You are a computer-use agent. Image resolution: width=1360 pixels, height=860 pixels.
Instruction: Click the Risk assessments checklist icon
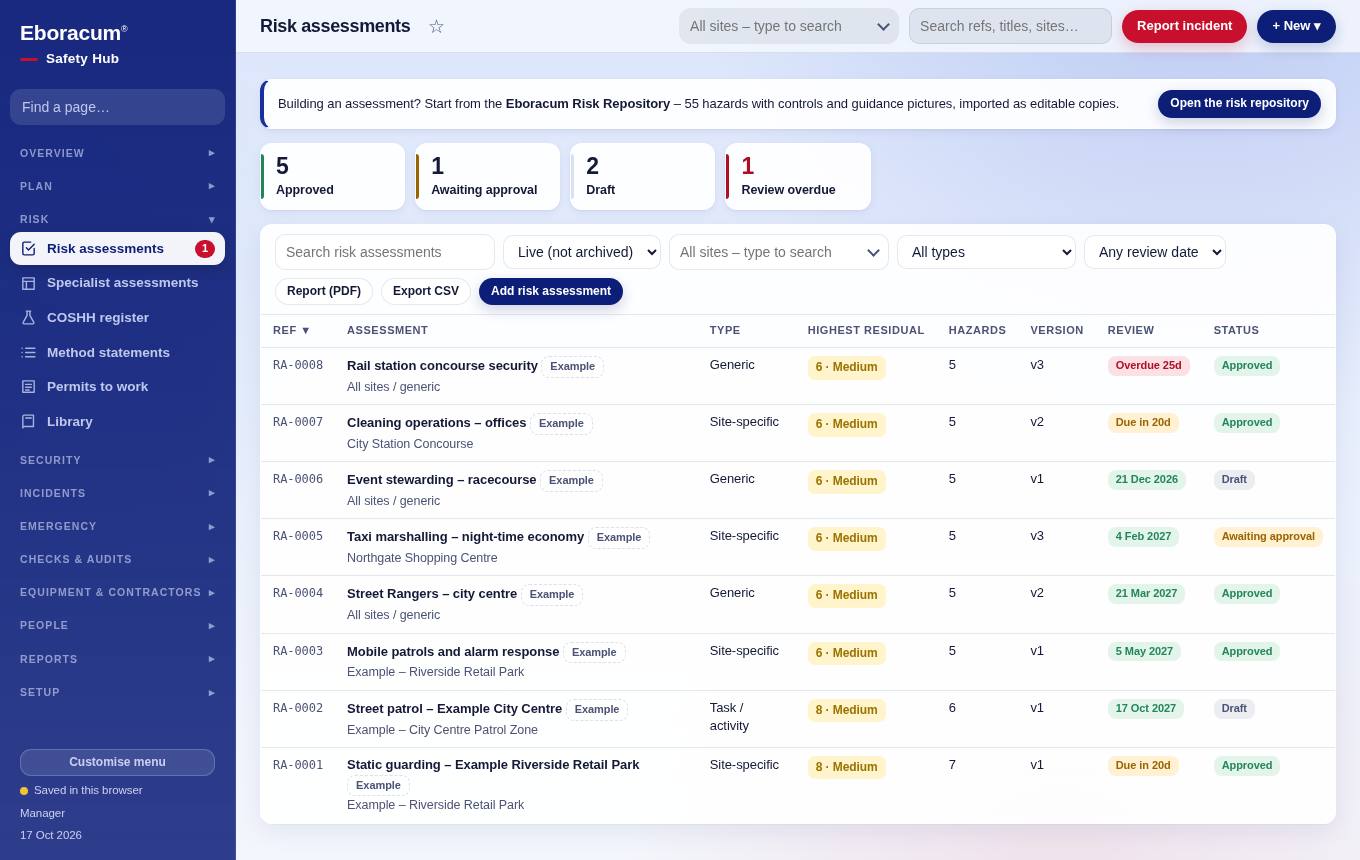click(x=28, y=248)
